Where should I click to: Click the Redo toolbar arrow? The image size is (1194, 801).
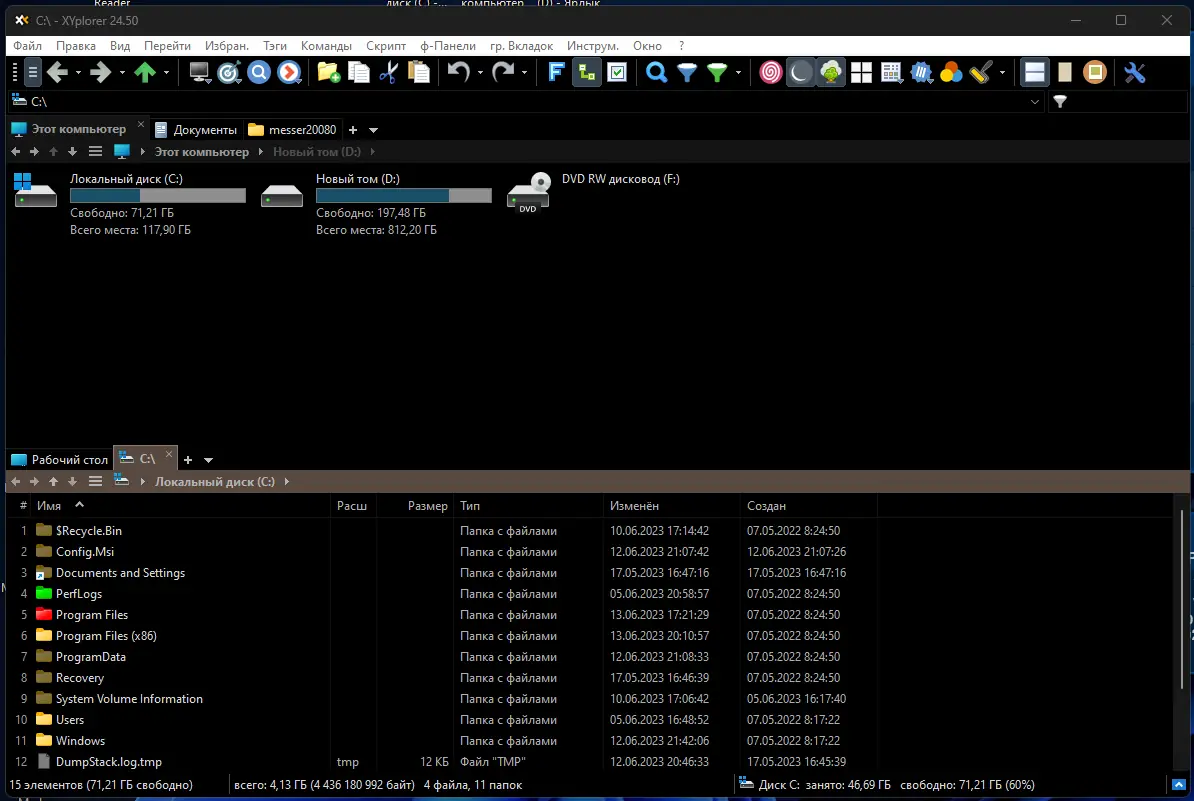[x=503, y=73]
